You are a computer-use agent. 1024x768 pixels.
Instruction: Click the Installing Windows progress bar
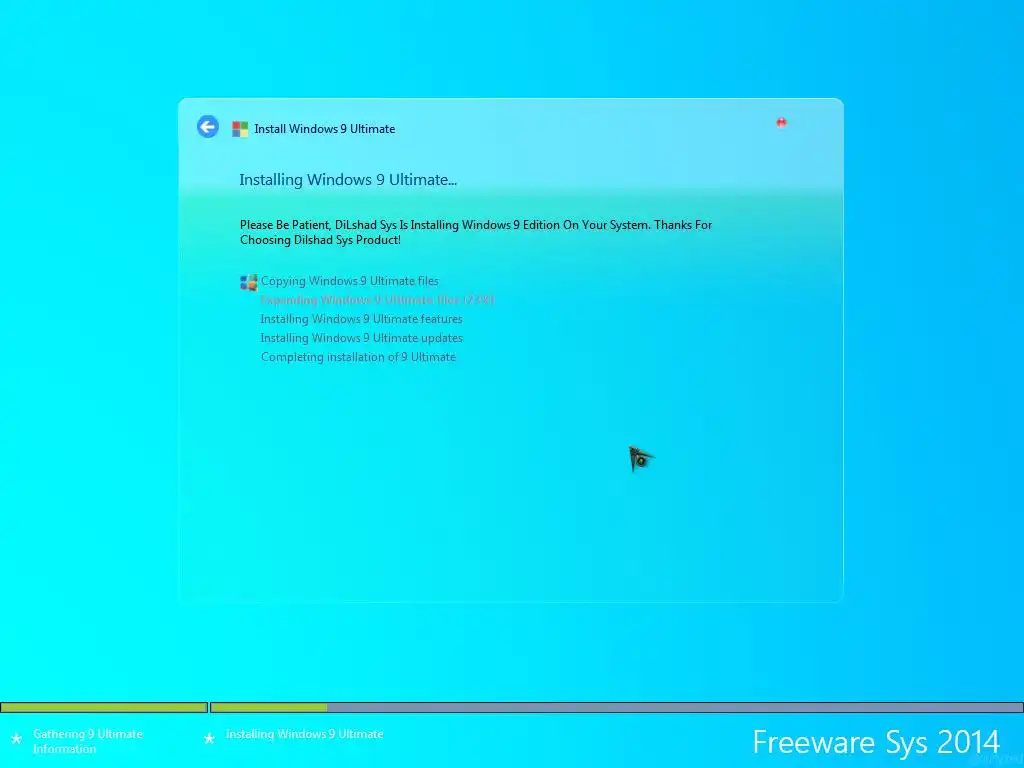(616, 707)
